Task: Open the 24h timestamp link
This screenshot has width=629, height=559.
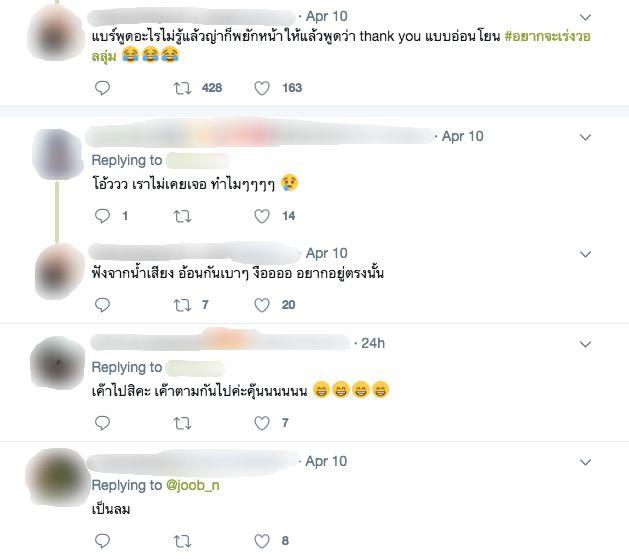Action: (x=373, y=343)
